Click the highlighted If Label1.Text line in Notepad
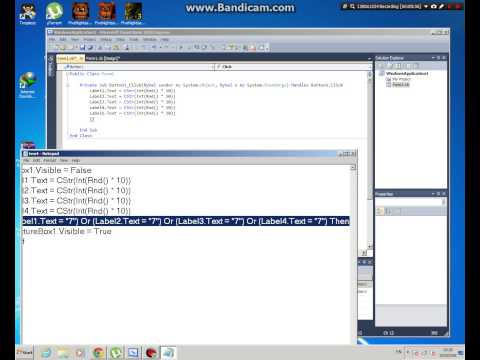 pyautogui.click(x=186, y=221)
